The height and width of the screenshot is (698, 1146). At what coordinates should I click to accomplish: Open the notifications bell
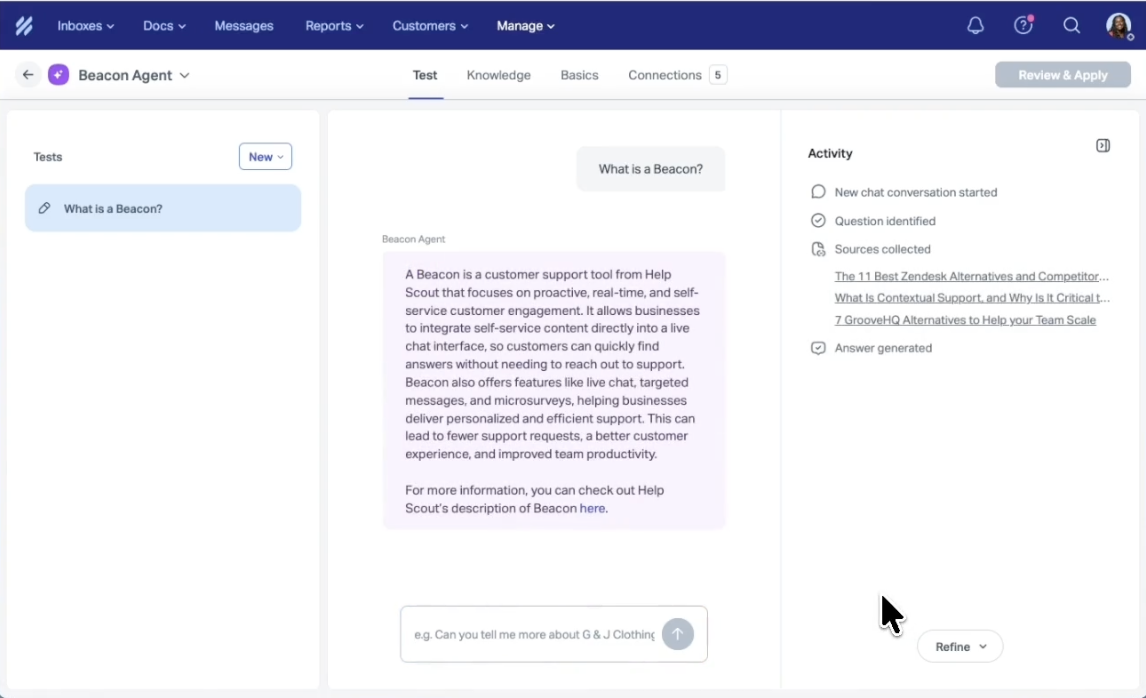coord(975,26)
